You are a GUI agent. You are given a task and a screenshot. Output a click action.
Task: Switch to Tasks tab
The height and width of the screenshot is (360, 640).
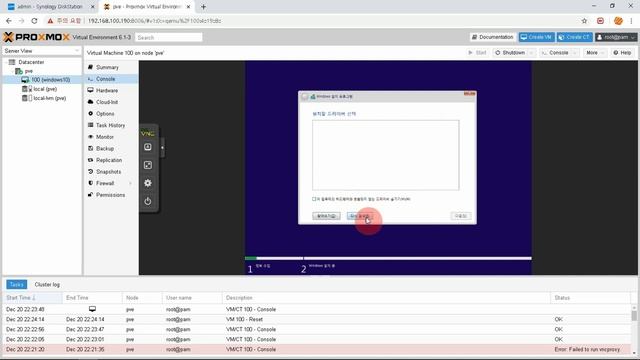coord(17,284)
